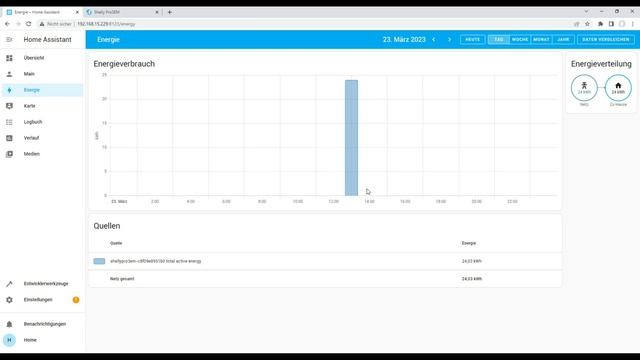This screenshot has width=640, height=360.
Task: Open a new browser tab
Action: pyautogui.click(x=170, y=12)
